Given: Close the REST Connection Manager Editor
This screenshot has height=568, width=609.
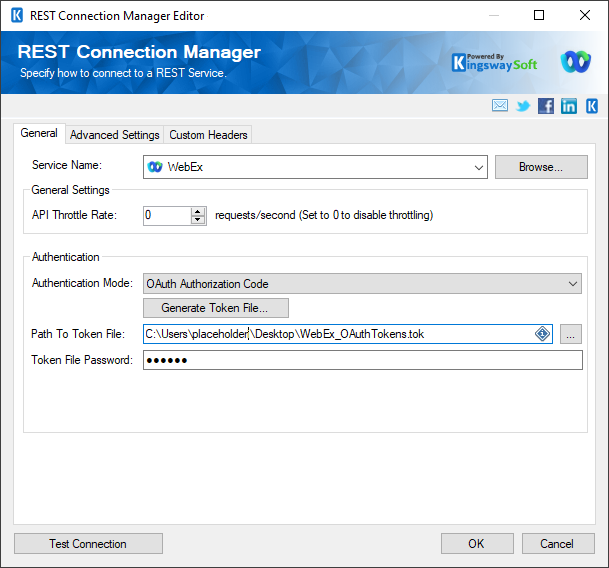Looking at the screenshot, I should coord(585,16).
